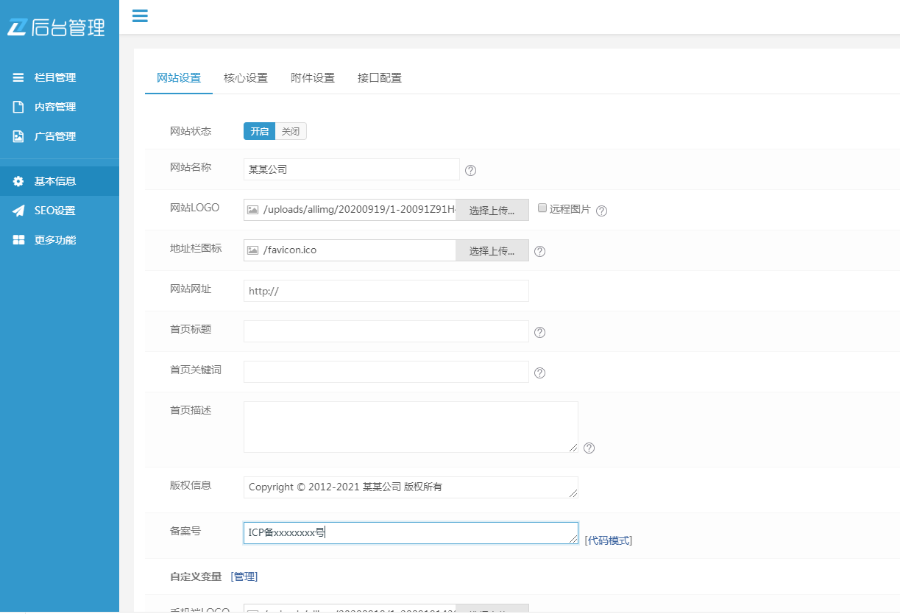Viewport: 900px width, 614px height.
Task: Click the Z logo in the sidebar header
Action: pos(18,27)
